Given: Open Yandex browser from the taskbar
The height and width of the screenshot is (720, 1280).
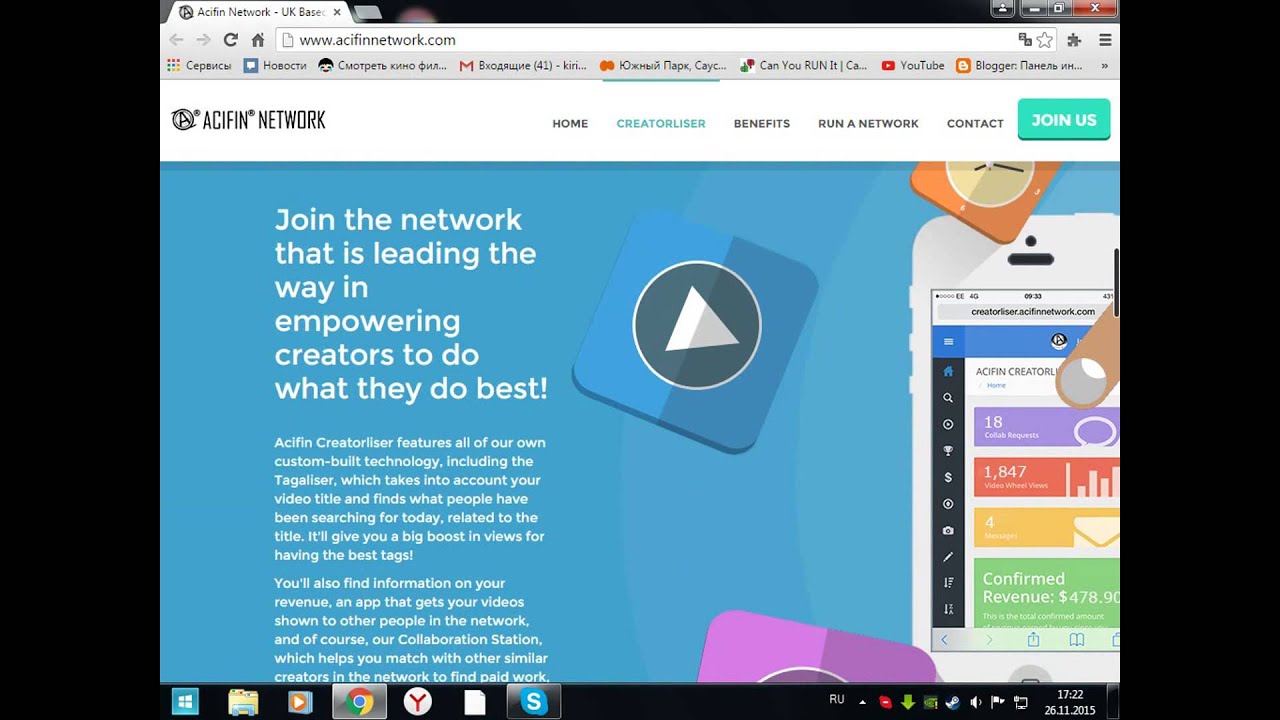Looking at the screenshot, I should coord(418,702).
